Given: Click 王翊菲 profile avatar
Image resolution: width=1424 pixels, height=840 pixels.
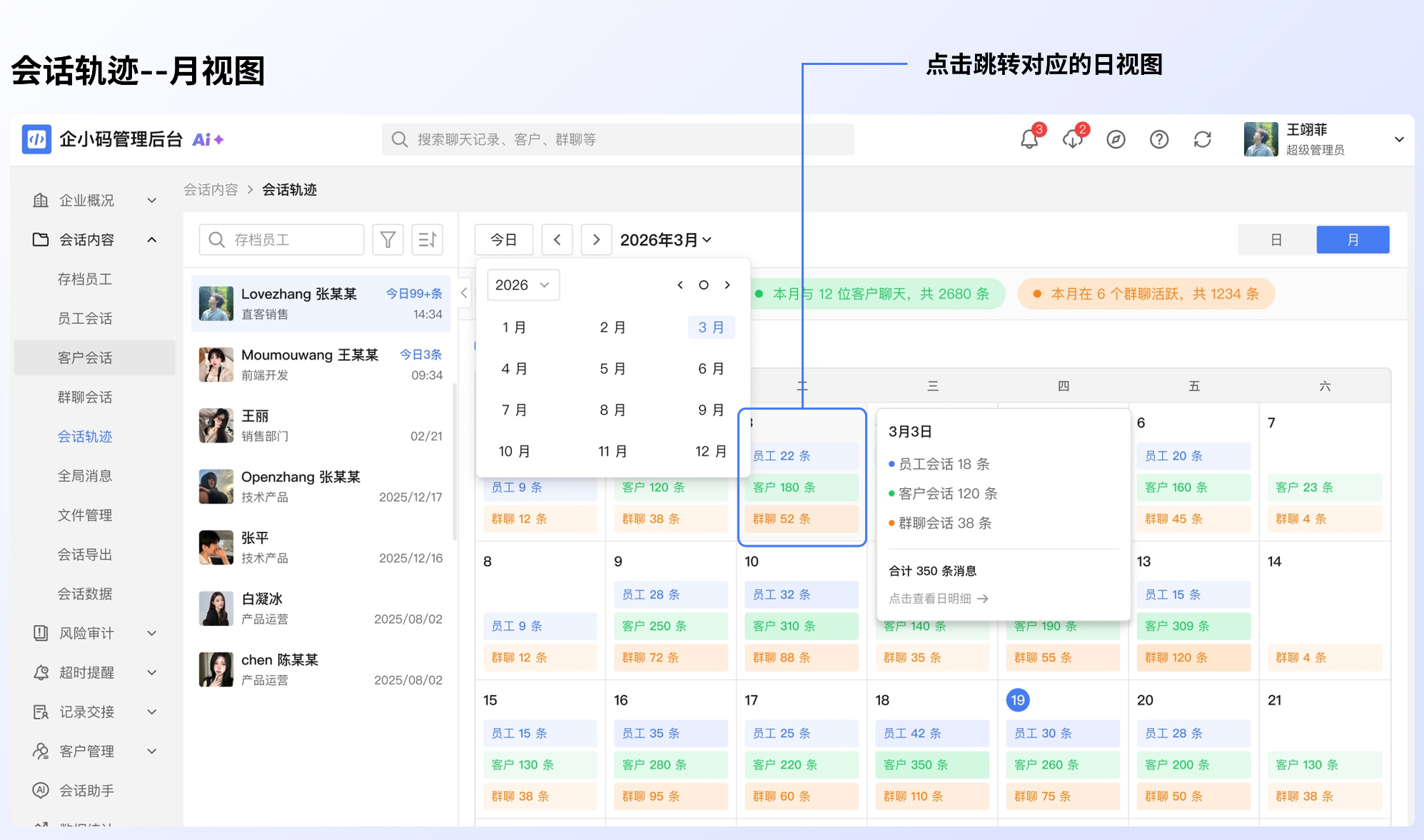Looking at the screenshot, I should coord(1261,139).
